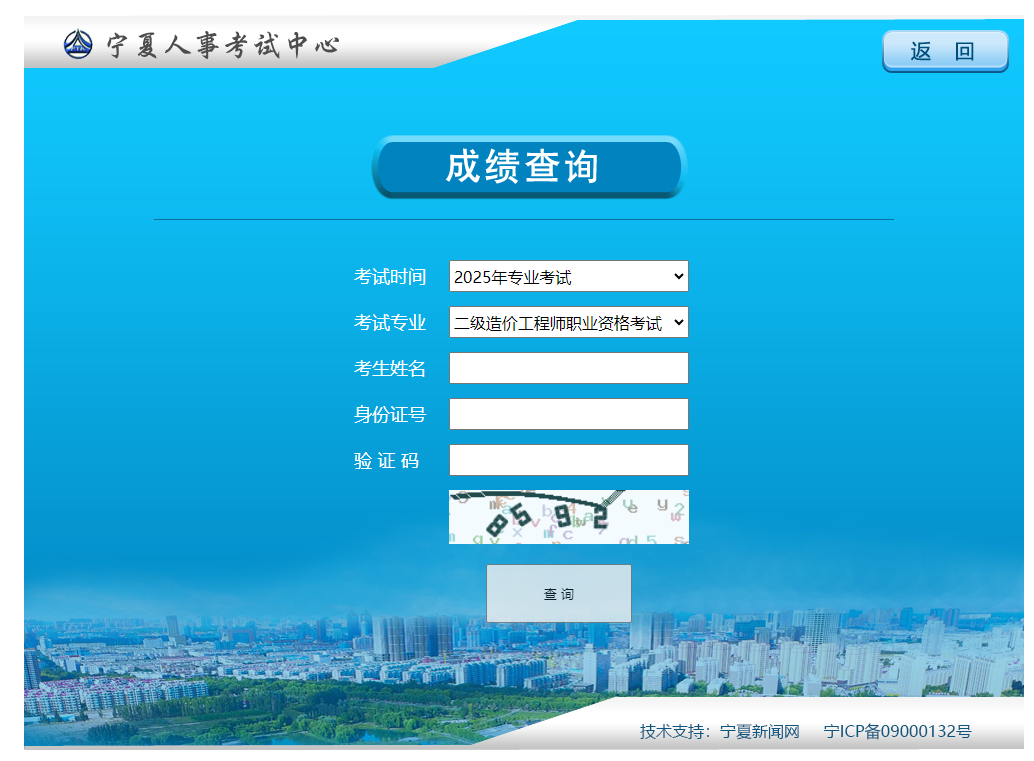
Task: Click the 考试专业 label text
Action: pos(390,322)
